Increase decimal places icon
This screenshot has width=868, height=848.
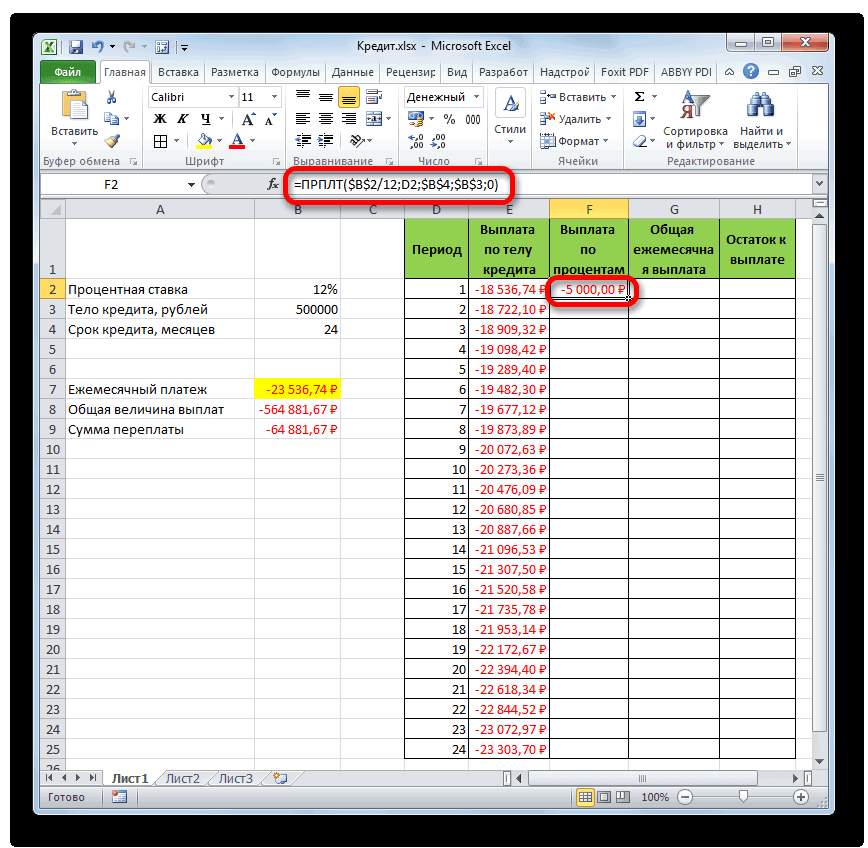click(416, 142)
